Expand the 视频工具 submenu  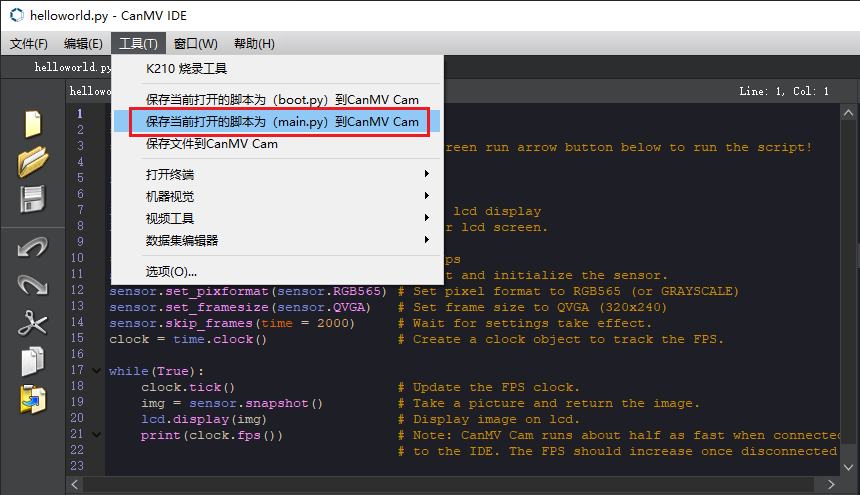point(277,218)
